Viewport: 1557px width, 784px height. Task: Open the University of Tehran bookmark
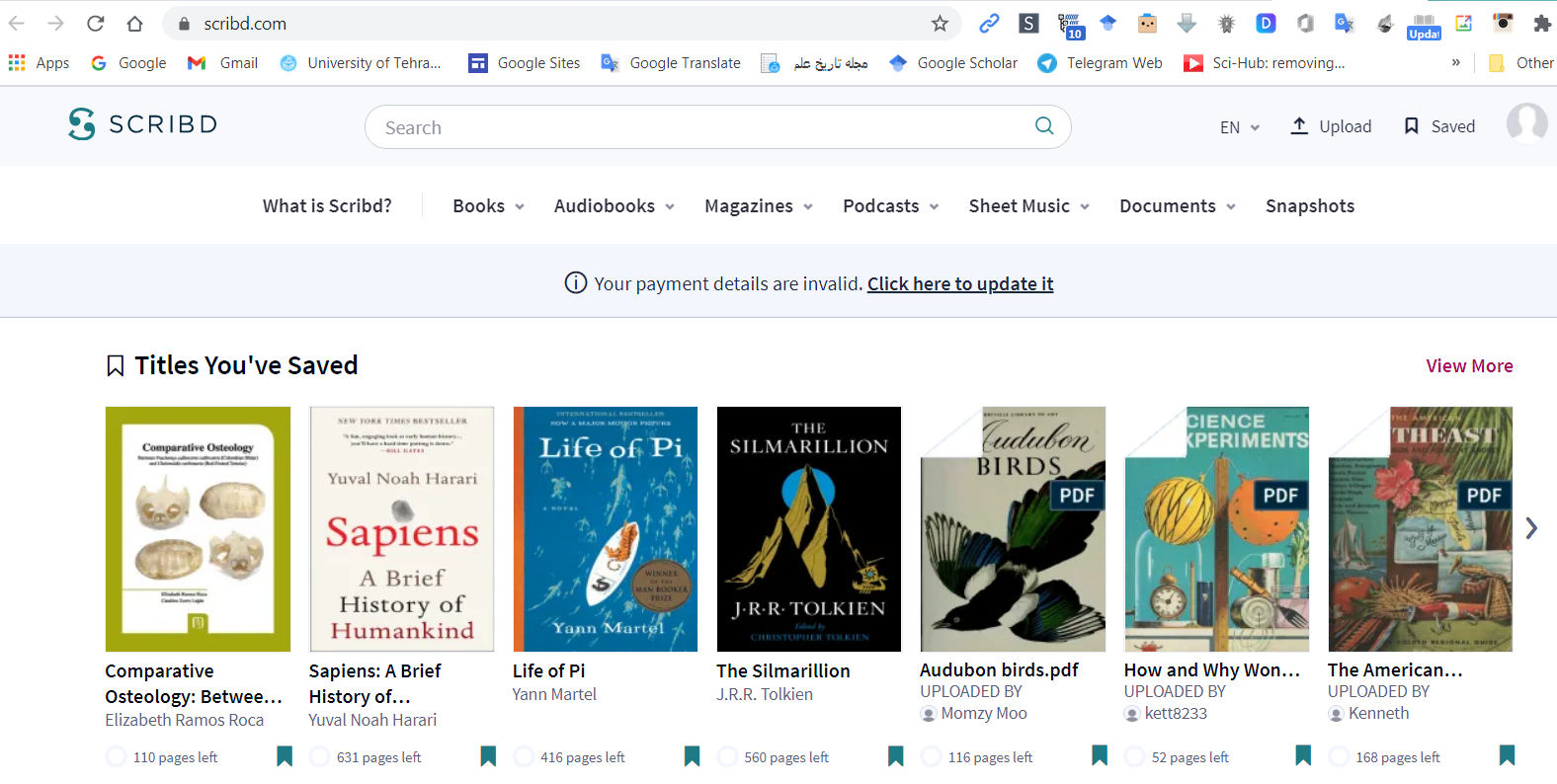[x=361, y=63]
